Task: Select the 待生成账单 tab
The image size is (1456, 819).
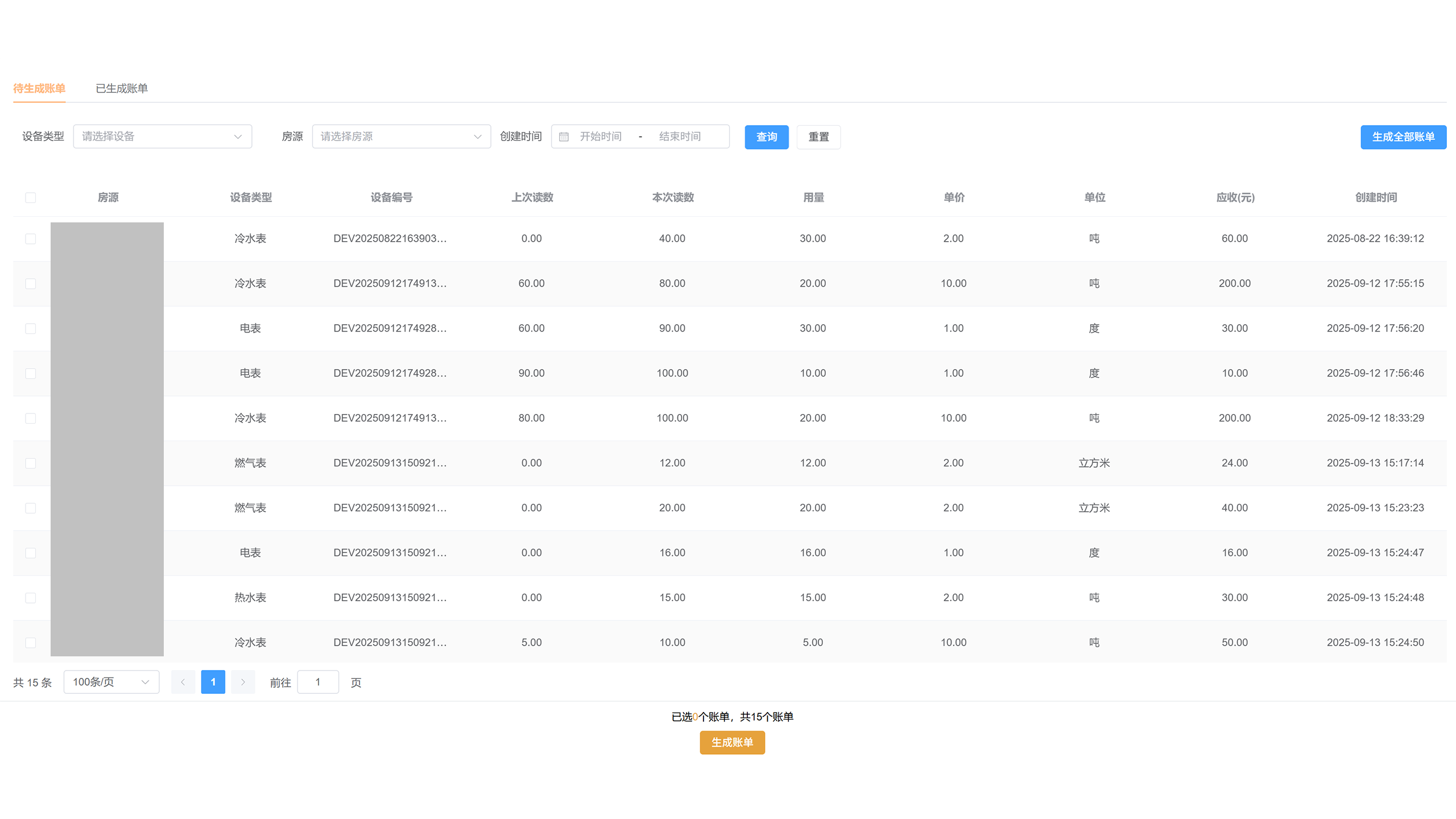Action: click(x=39, y=88)
